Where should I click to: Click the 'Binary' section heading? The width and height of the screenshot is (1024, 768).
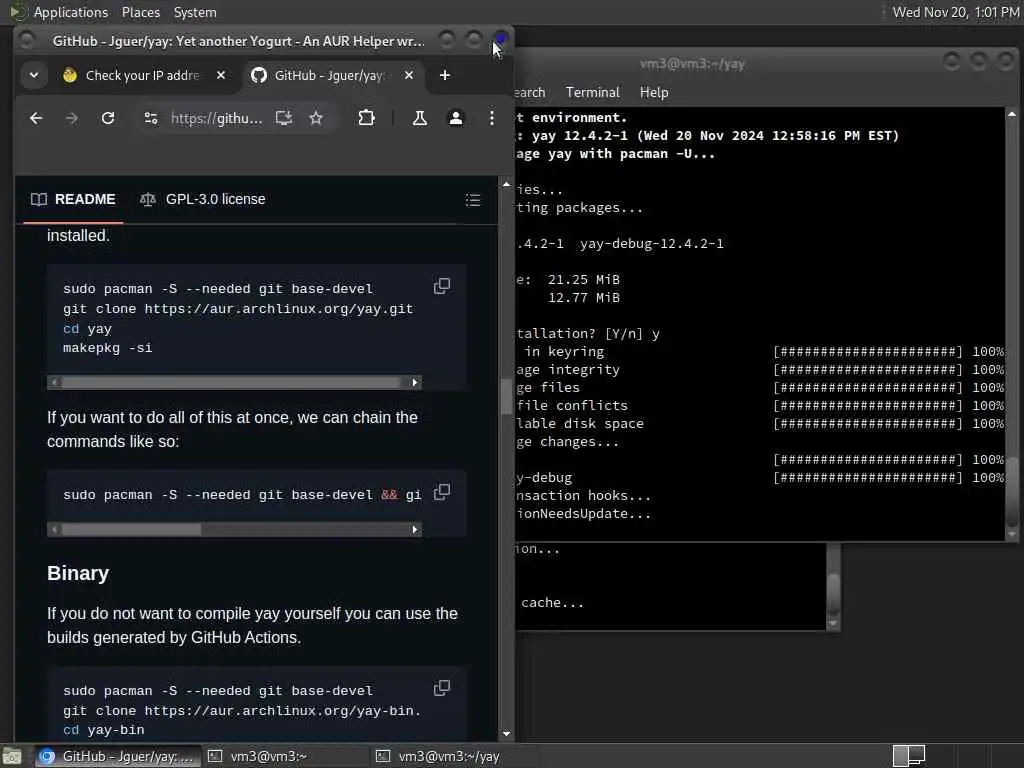click(x=78, y=573)
